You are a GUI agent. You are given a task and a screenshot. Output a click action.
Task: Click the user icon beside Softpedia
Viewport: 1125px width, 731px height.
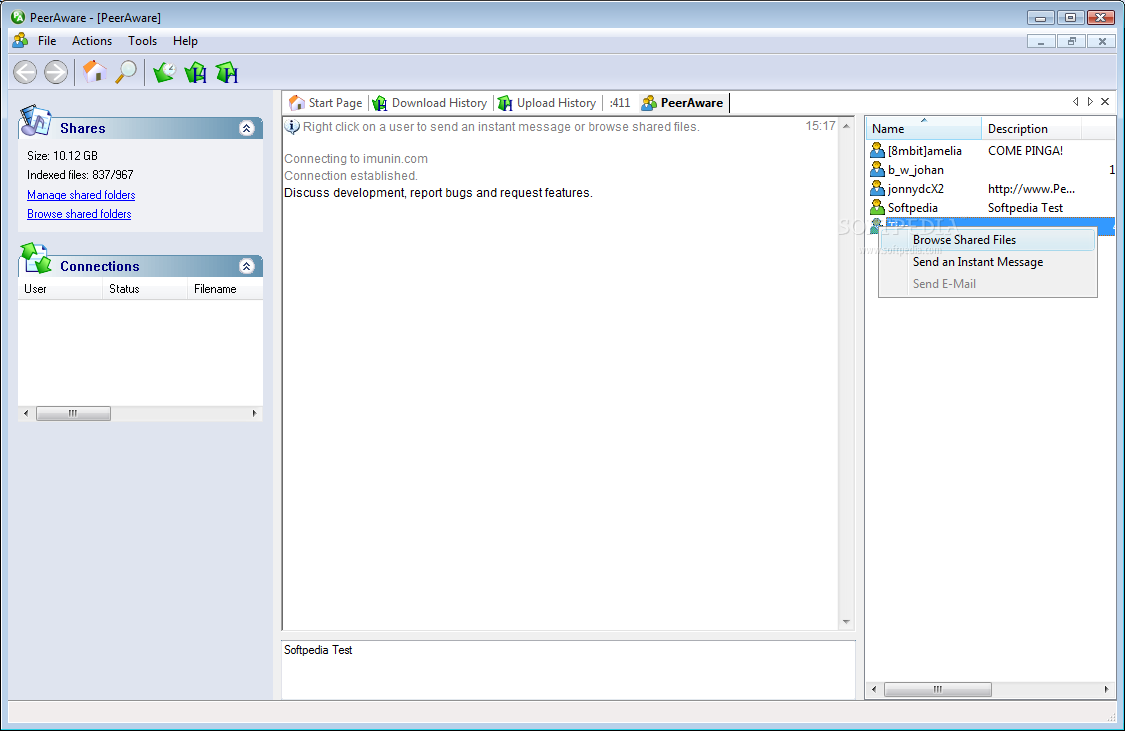click(x=877, y=207)
